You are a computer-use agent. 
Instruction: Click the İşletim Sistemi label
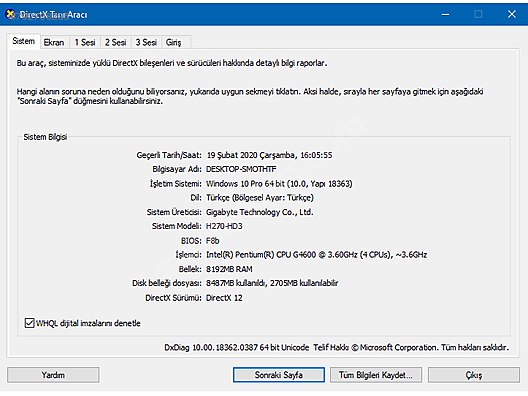click(175, 184)
